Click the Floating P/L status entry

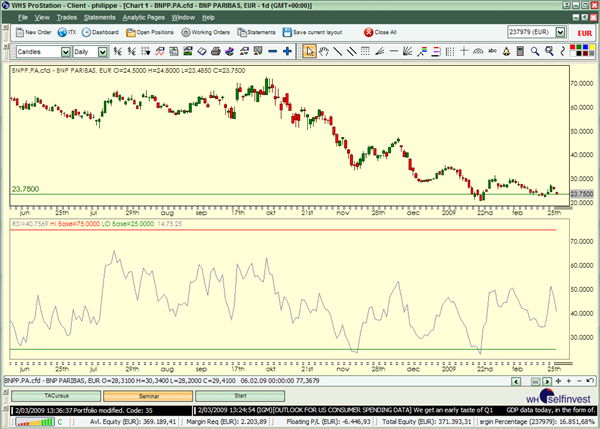[x=329, y=421]
